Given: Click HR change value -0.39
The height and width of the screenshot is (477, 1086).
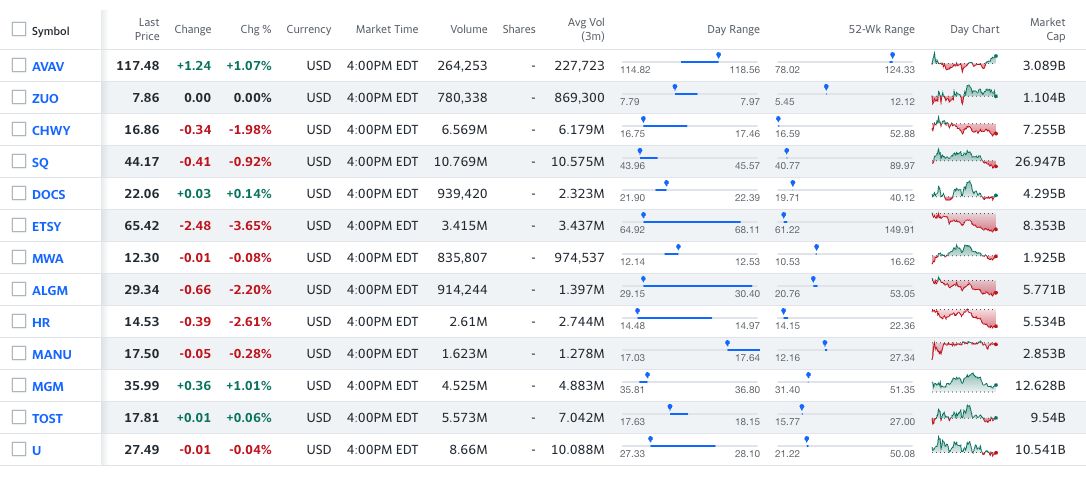Looking at the screenshot, I should (195, 322).
